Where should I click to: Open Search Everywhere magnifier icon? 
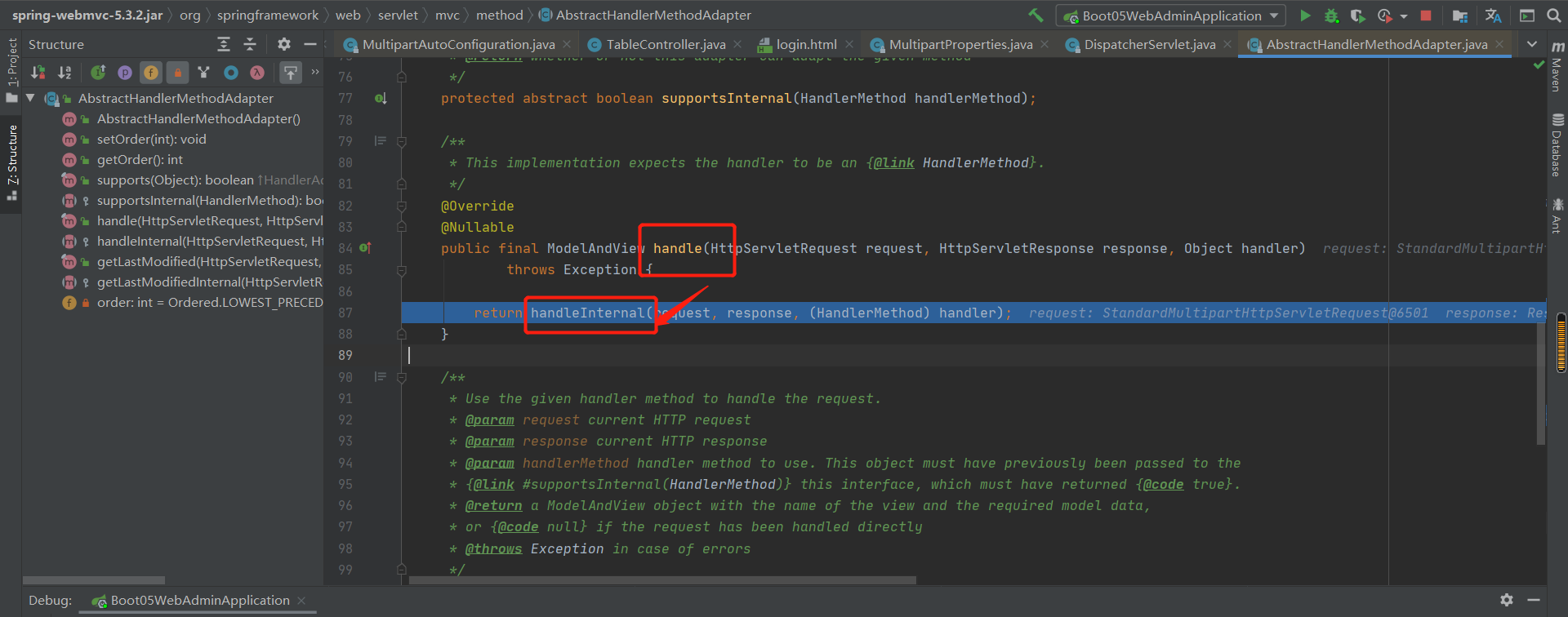click(x=1553, y=16)
